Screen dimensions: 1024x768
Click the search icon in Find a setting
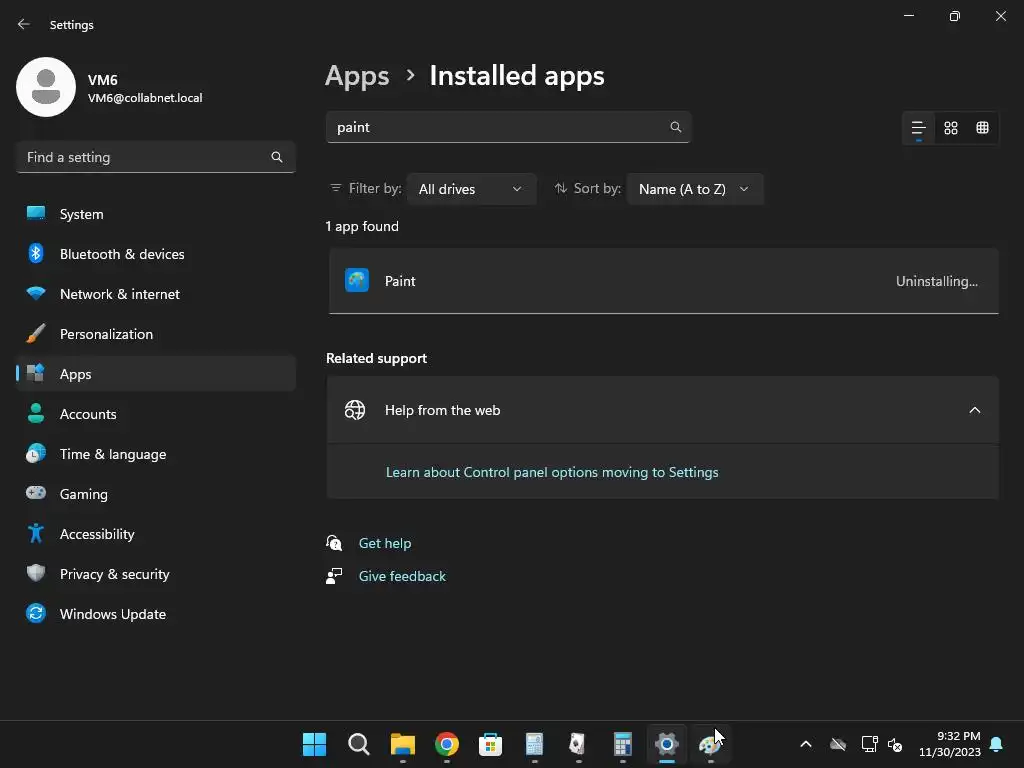click(277, 157)
